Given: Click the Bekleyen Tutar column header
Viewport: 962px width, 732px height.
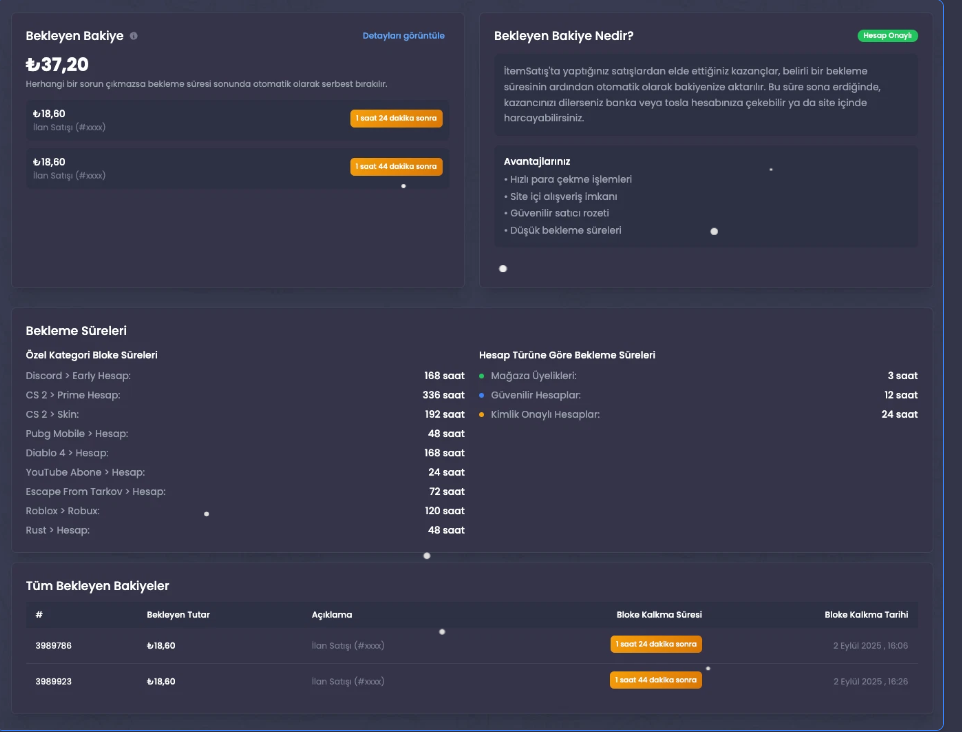Looking at the screenshot, I should [x=178, y=615].
